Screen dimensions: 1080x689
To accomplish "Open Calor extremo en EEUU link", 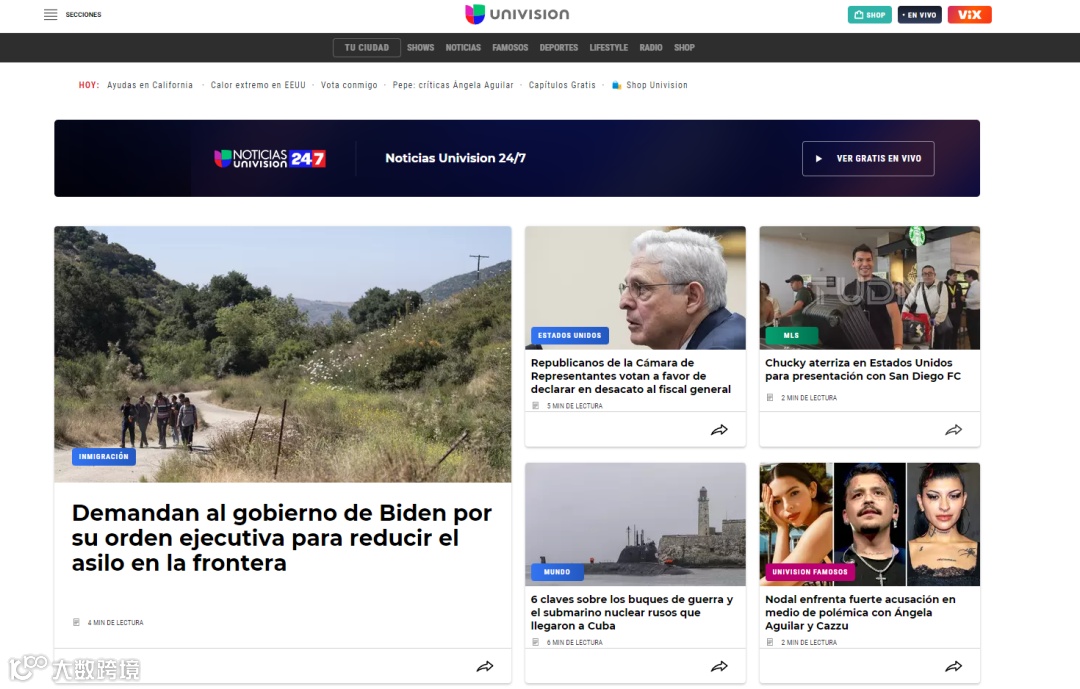I will (x=258, y=85).
